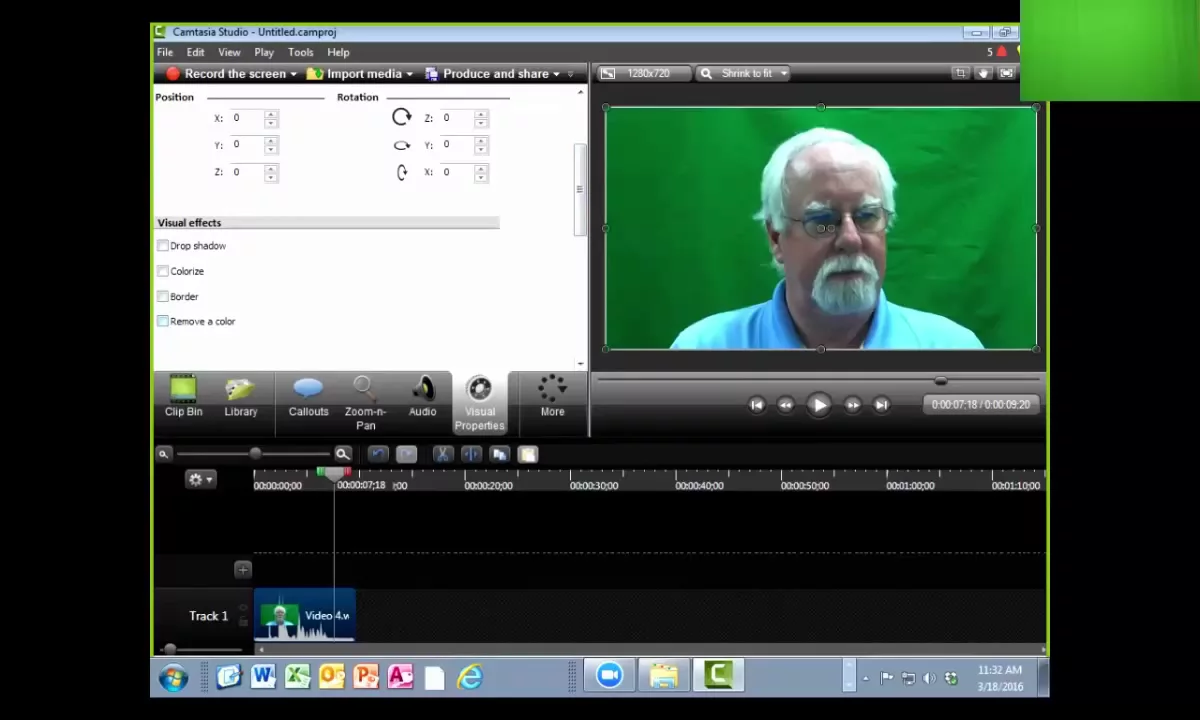This screenshot has width=1200, height=720.
Task: Switch to the Audio tab
Action: (x=422, y=397)
